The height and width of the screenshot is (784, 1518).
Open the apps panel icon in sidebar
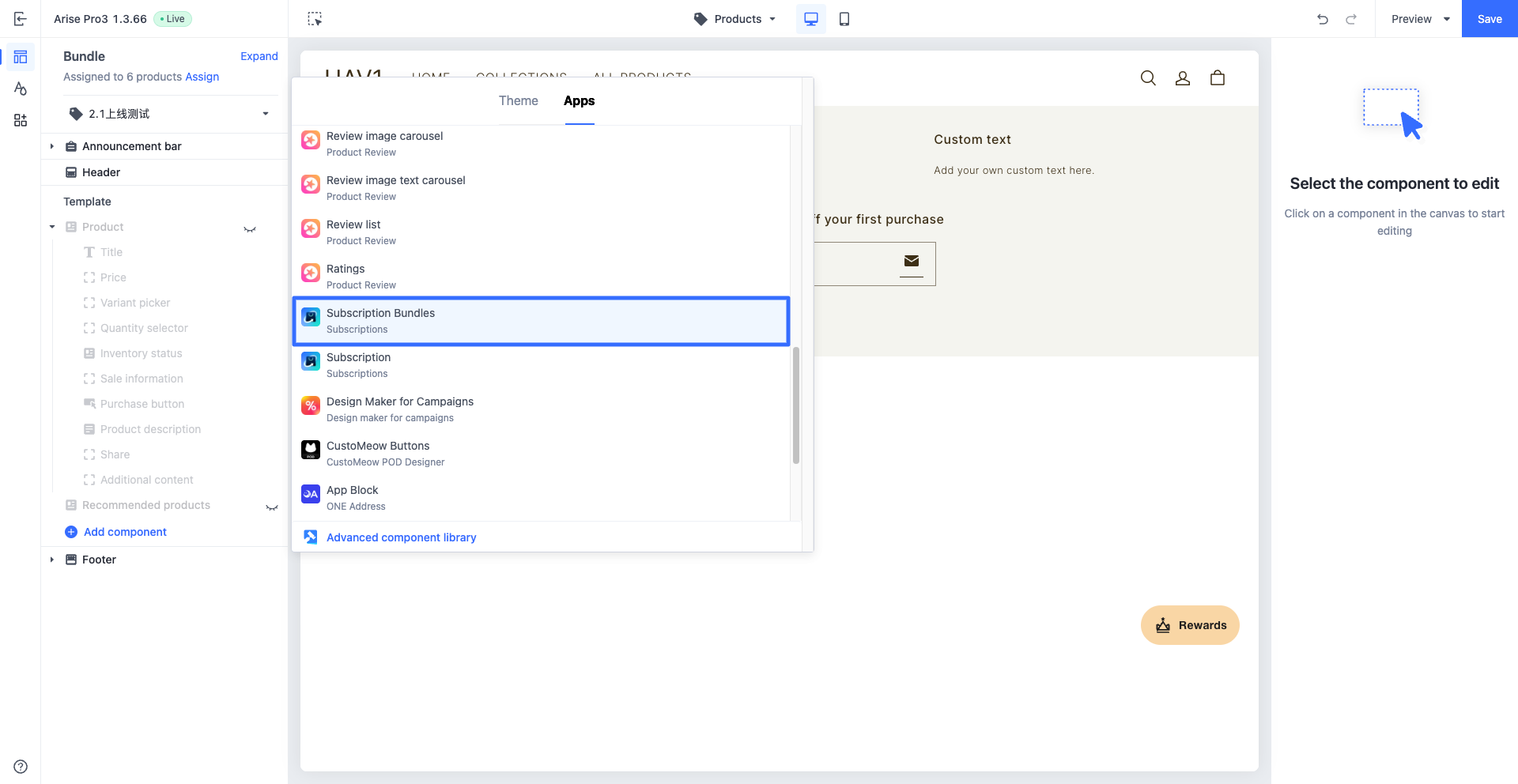point(21,120)
